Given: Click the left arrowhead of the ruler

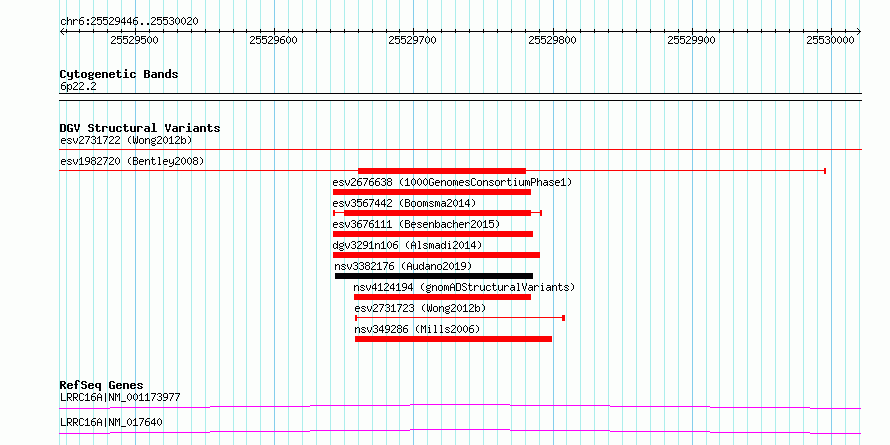Looking at the screenshot, I should point(62,32).
